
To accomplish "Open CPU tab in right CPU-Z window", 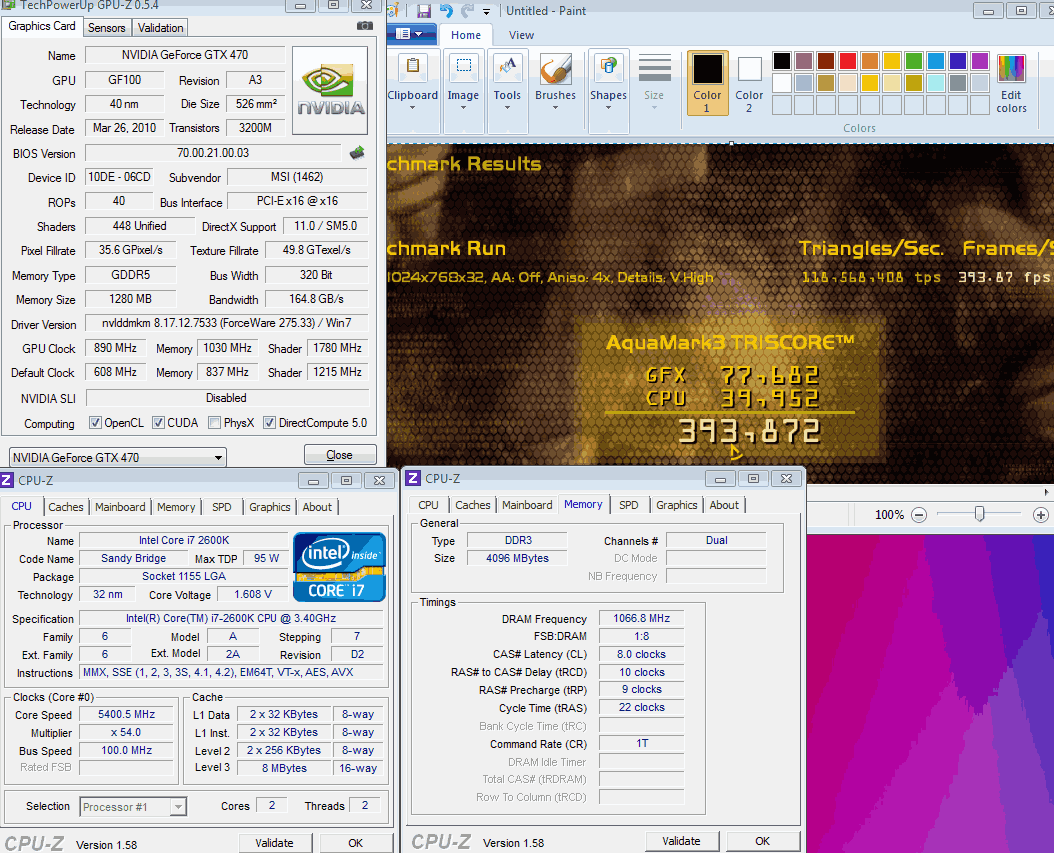I will [428, 505].
